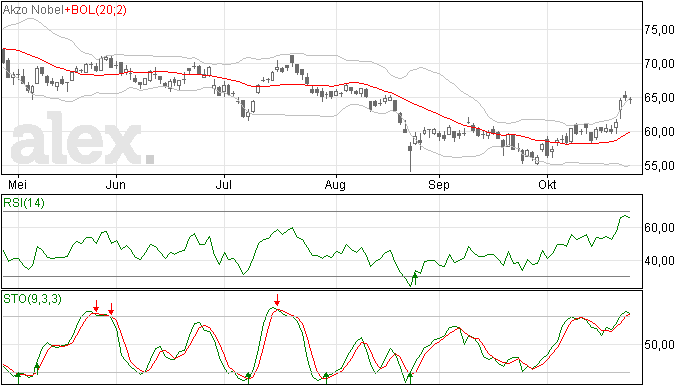
Task: Click the 60,00 value on RSI axis
Action: coord(659,228)
